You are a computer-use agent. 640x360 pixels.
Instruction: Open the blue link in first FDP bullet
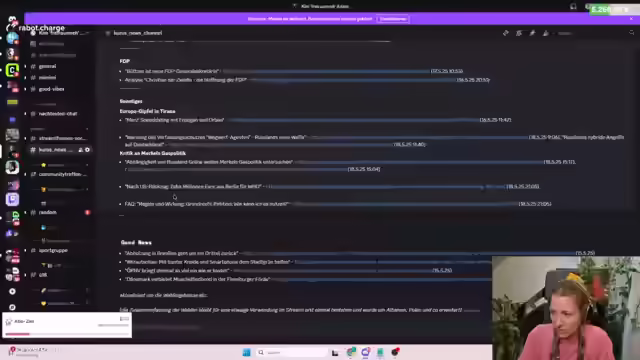coord(326,71)
